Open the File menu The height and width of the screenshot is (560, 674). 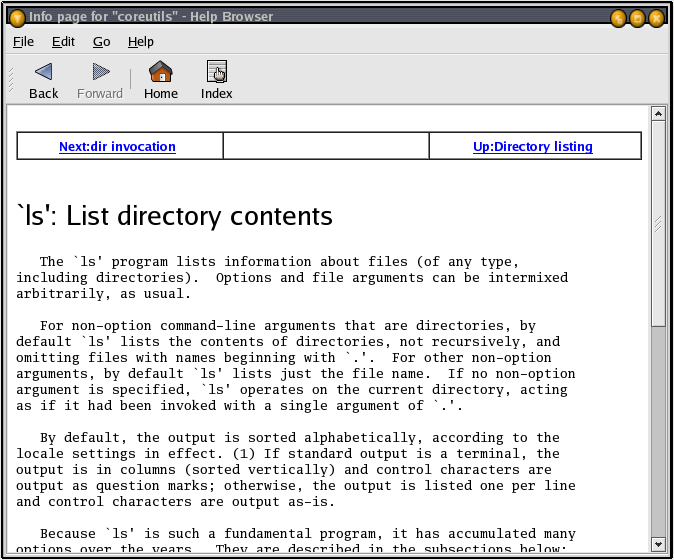[23, 42]
